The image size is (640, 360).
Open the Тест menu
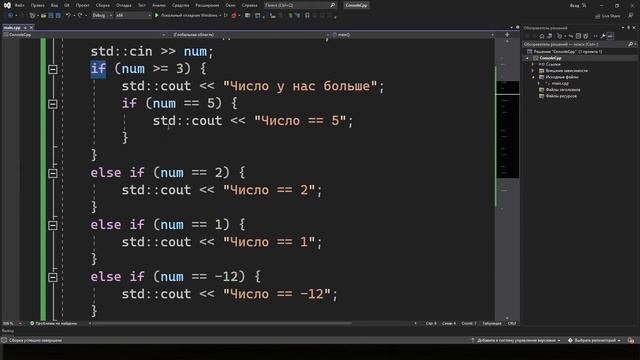click(x=142, y=5)
